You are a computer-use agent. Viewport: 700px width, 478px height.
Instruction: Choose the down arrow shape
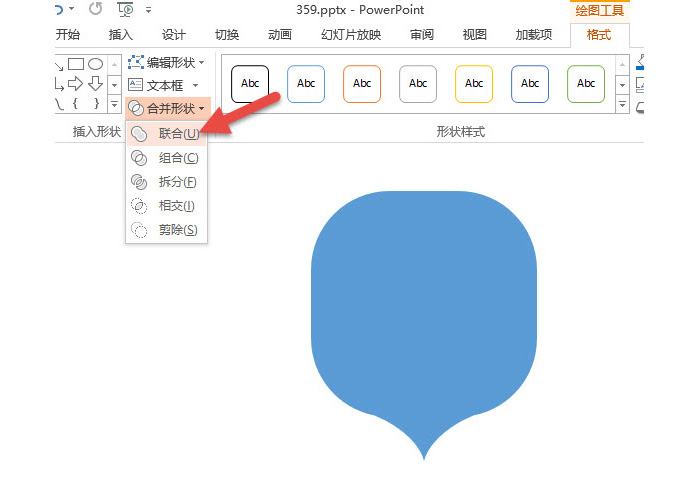(x=96, y=84)
